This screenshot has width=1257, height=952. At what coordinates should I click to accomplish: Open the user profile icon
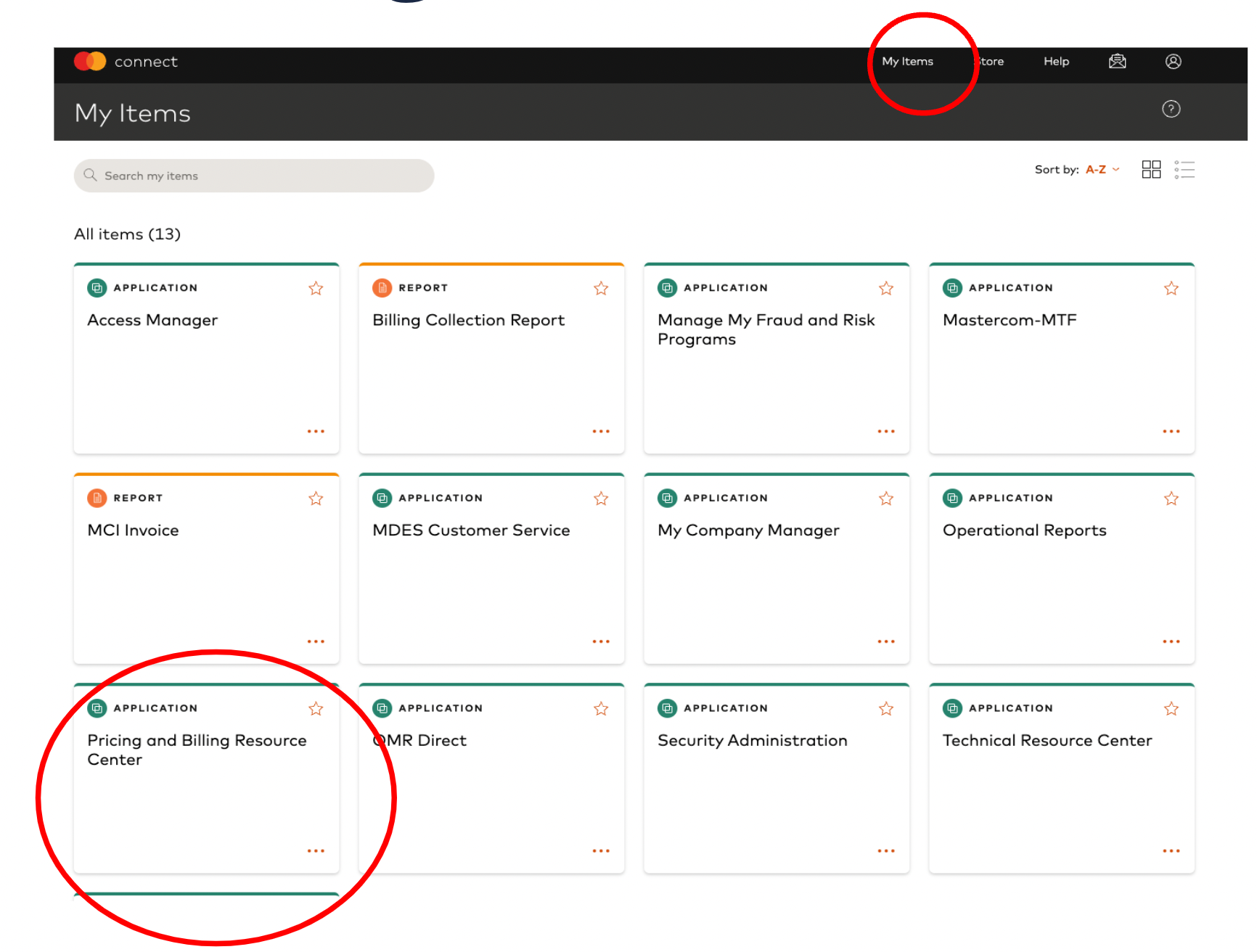pos(1173,62)
